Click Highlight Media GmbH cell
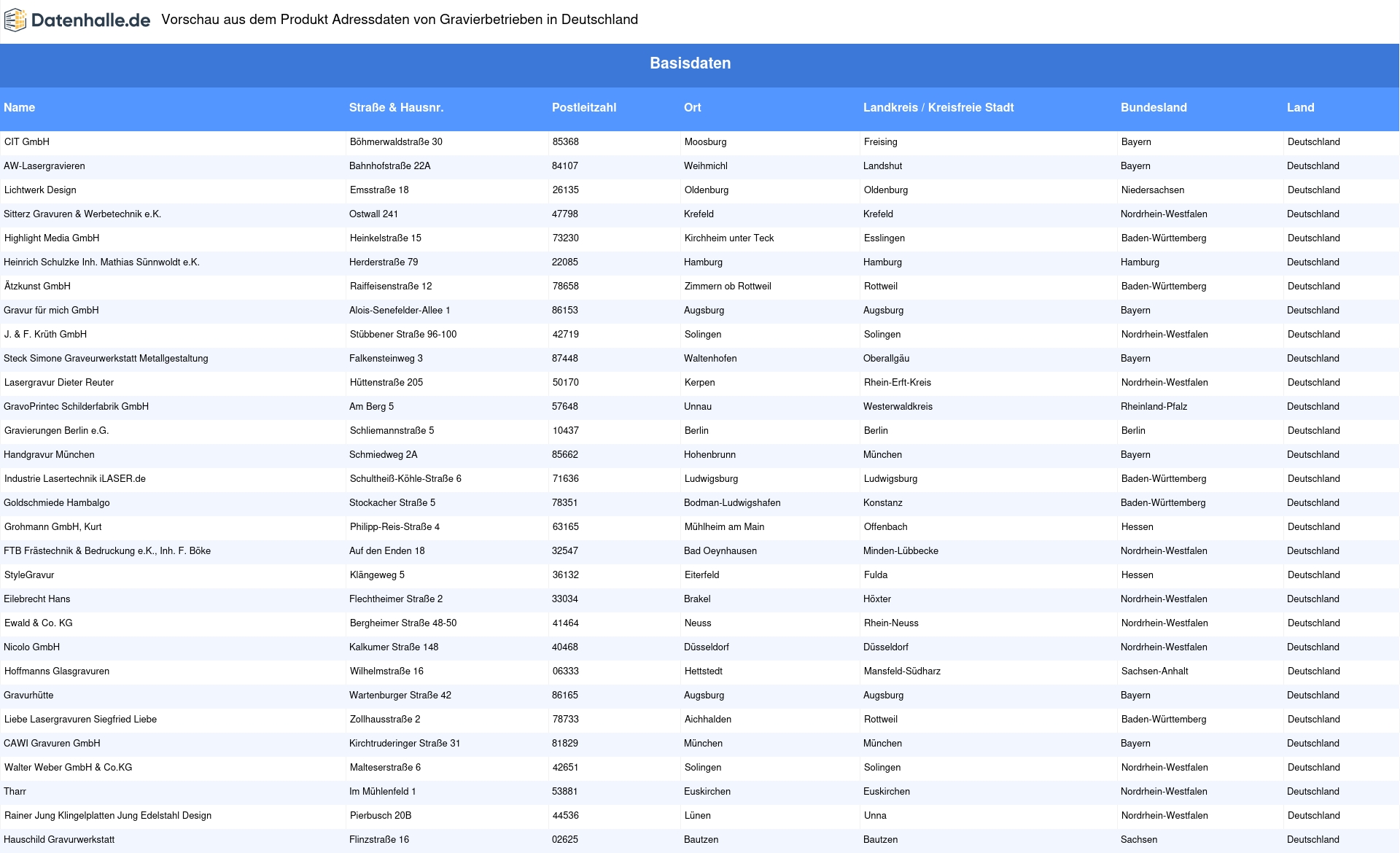Image resolution: width=1400 pixels, height=853 pixels. (52, 238)
